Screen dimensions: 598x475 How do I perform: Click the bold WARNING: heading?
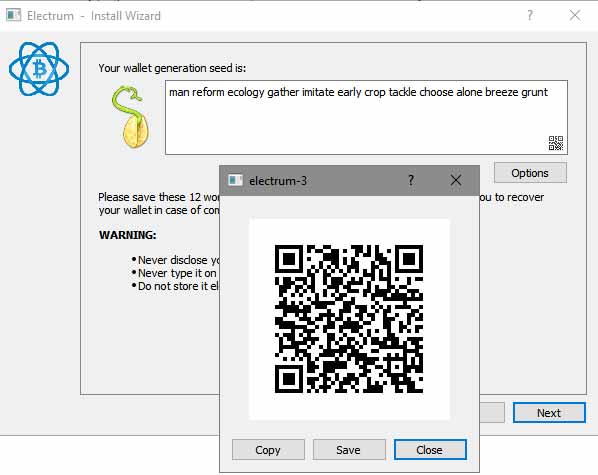(x=128, y=235)
